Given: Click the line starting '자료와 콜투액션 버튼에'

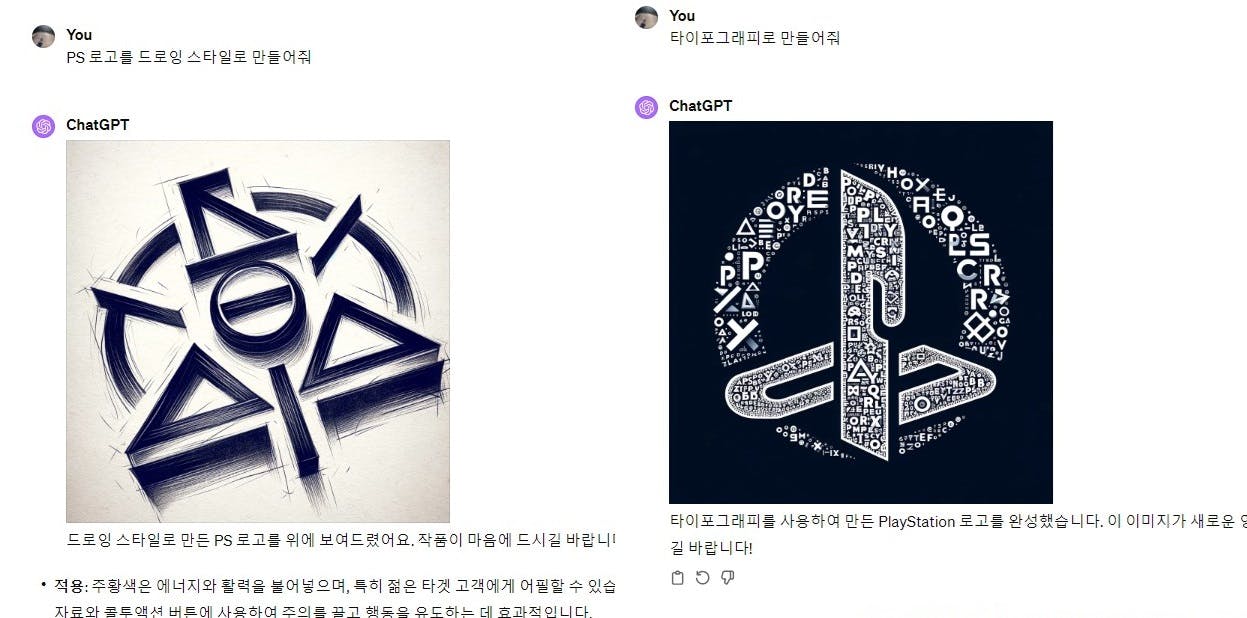Looking at the screenshot, I should 329,611.
